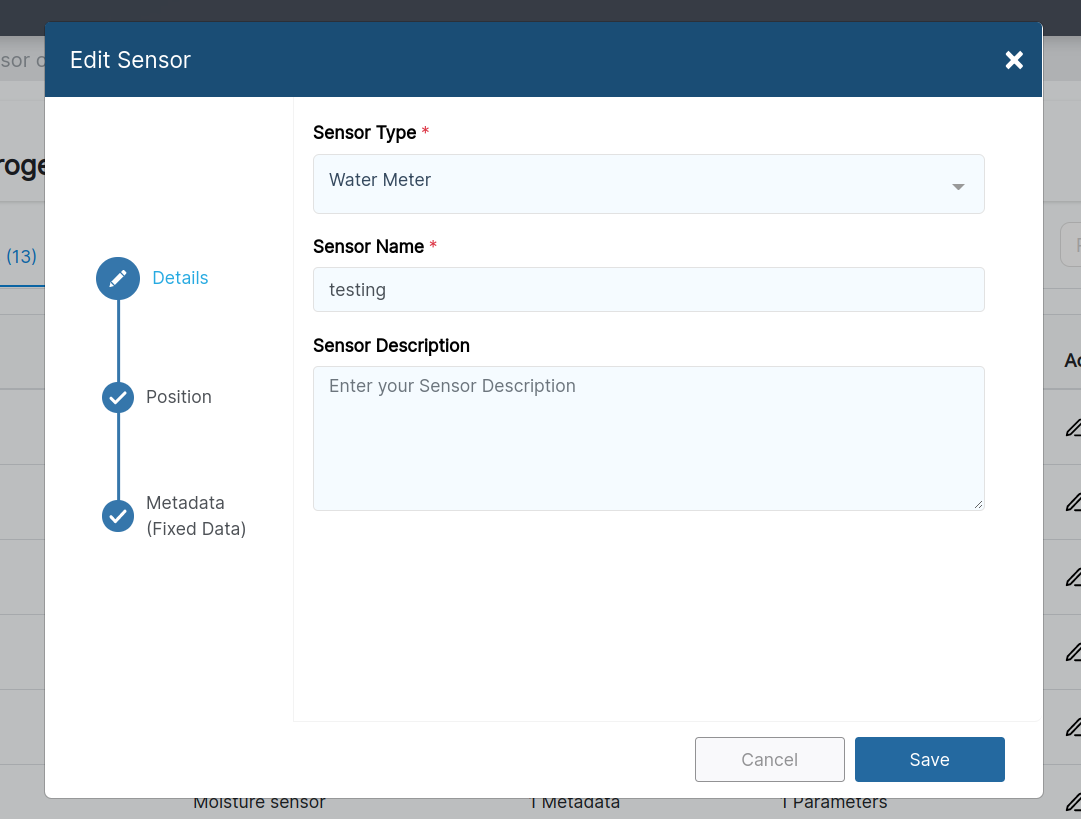Select the Details step label

point(180,278)
